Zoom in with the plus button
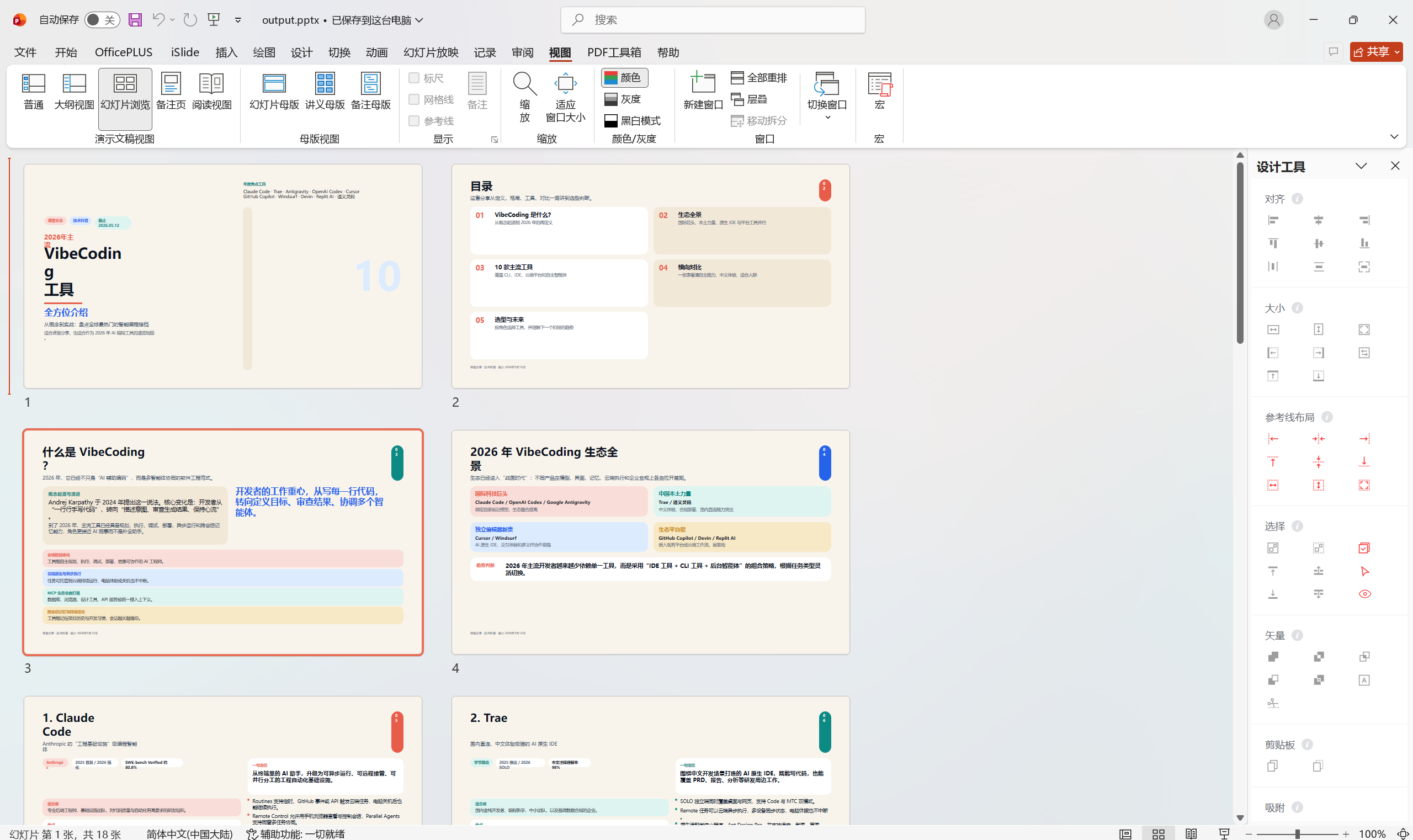This screenshot has height=840, width=1413. tap(1346, 834)
